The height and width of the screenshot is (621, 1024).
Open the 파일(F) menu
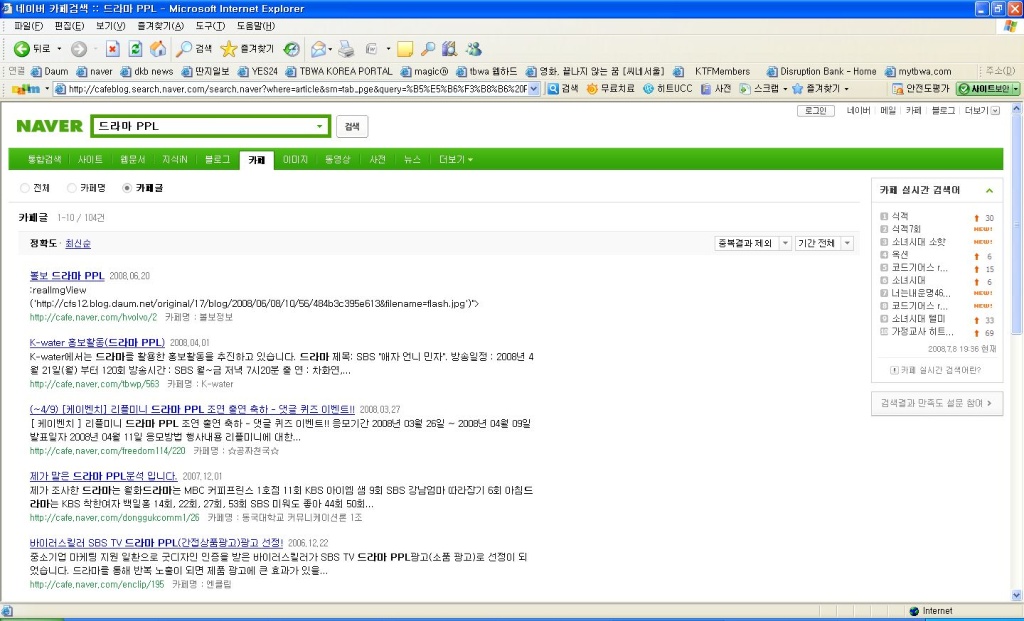[x=28, y=26]
